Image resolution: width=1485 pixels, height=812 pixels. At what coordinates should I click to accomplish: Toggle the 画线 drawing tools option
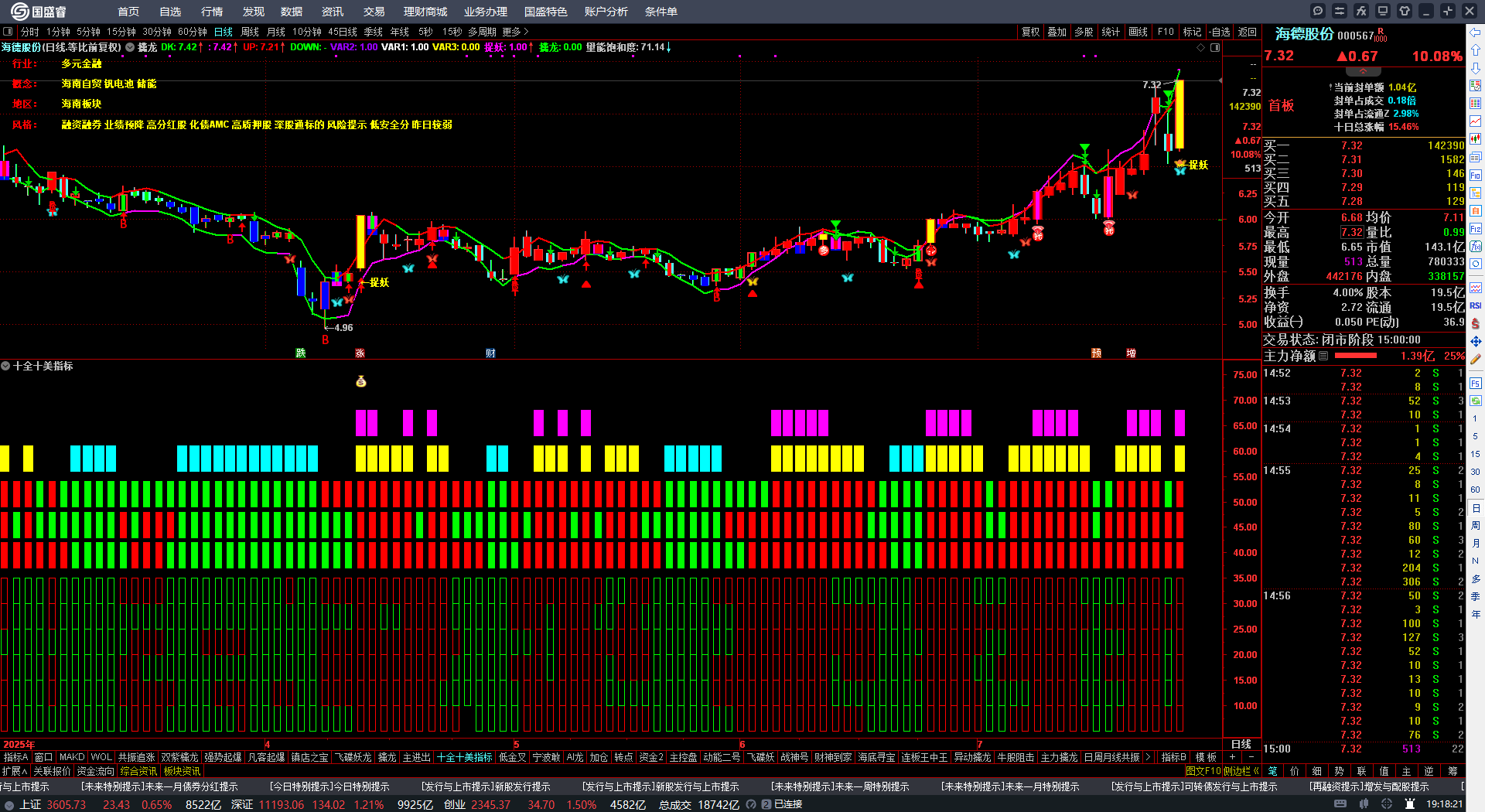pyautogui.click(x=1138, y=32)
